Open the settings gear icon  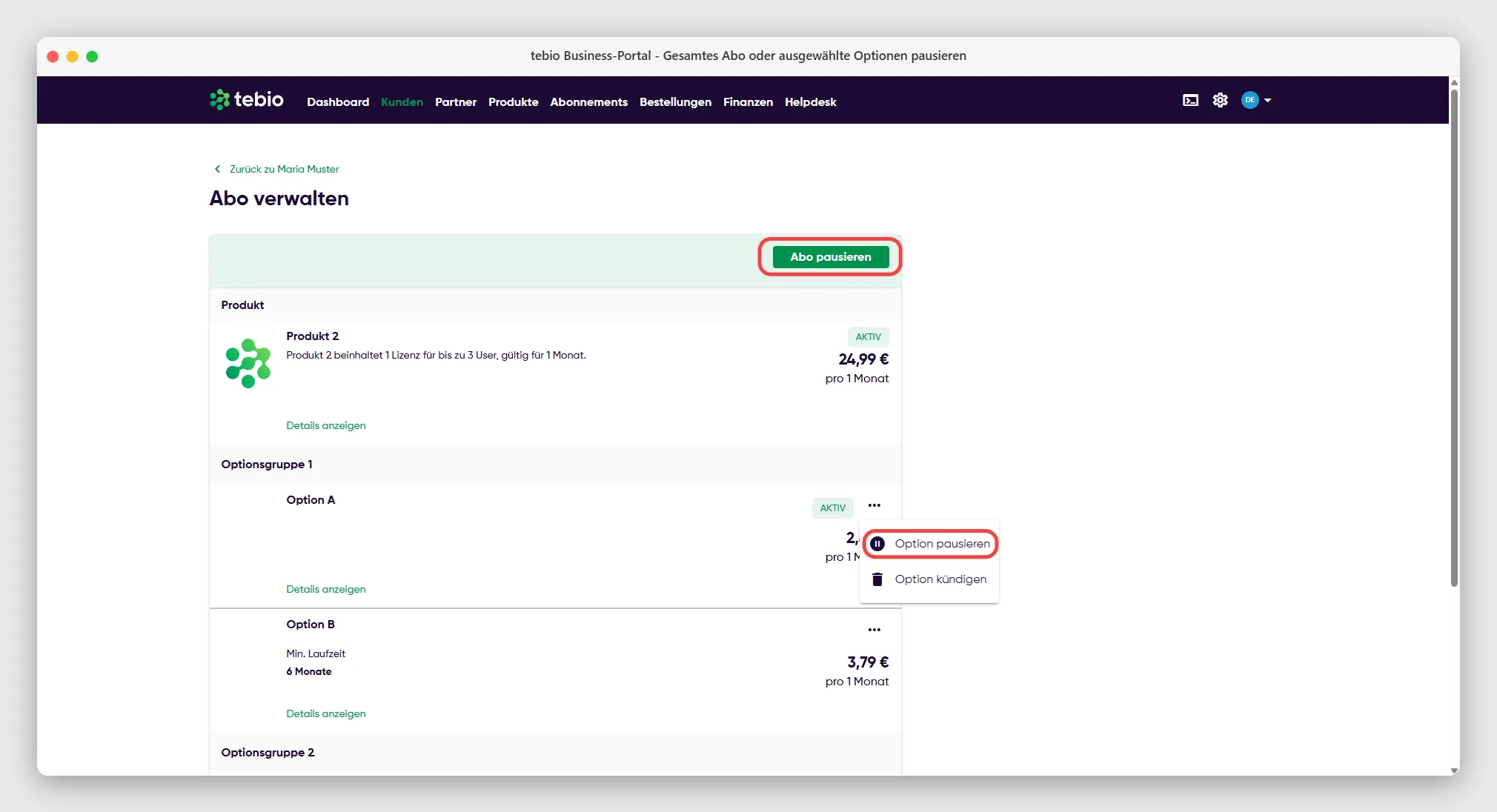1220,100
